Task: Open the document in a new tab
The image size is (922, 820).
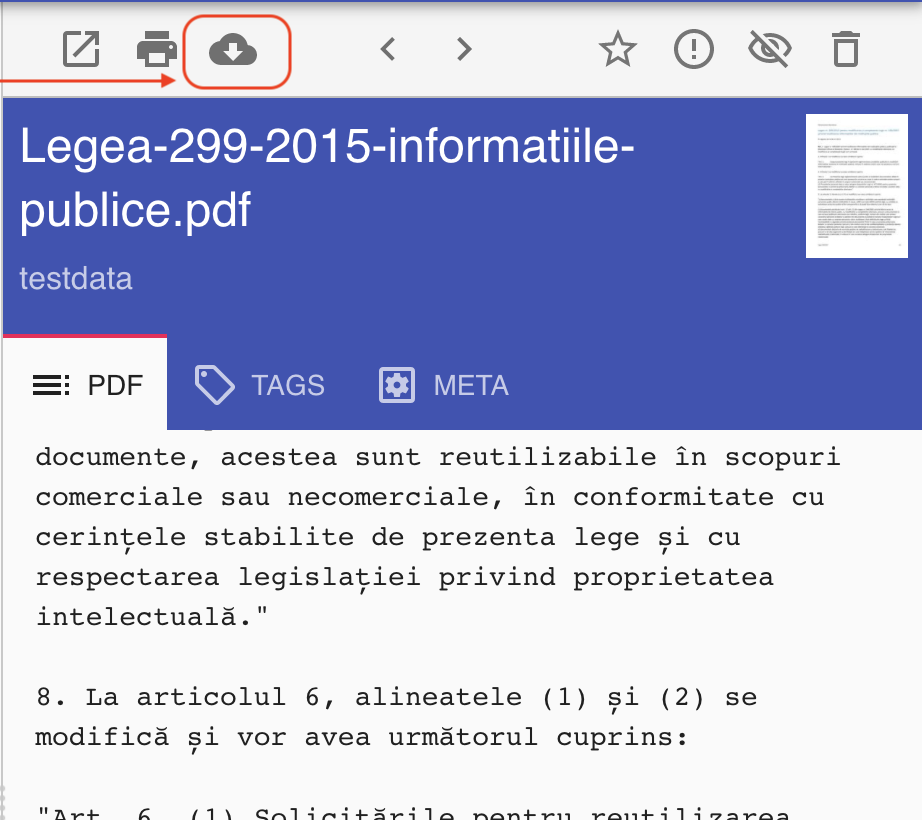Action: coord(81,49)
